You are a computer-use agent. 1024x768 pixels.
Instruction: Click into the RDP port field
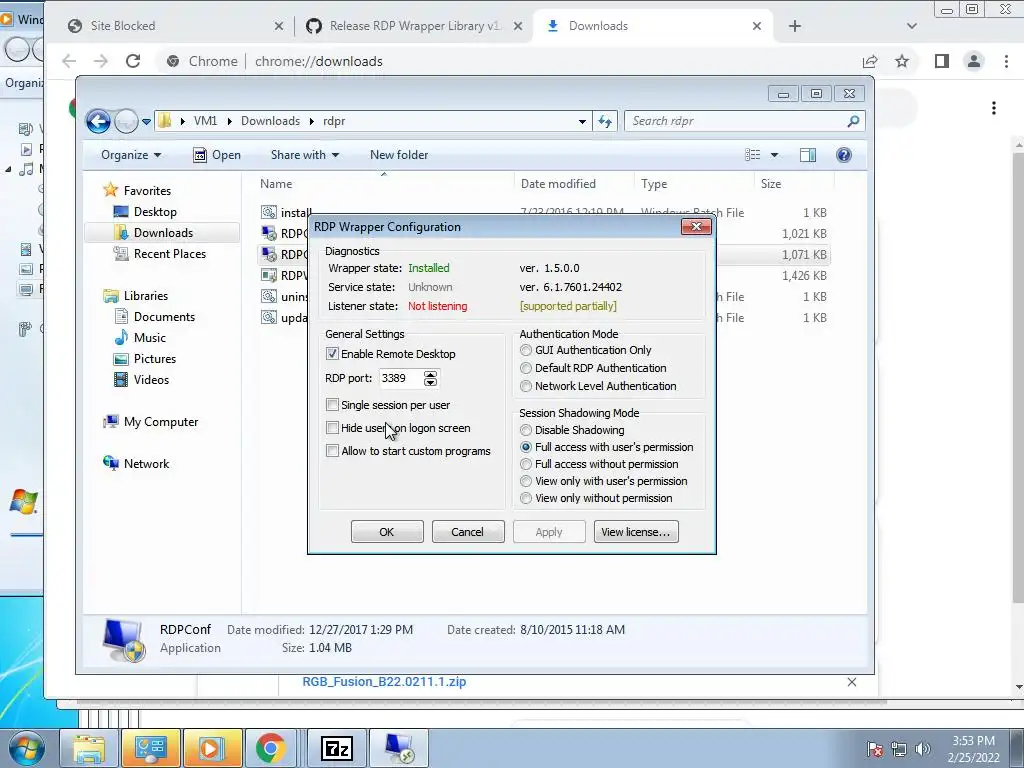tap(401, 378)
